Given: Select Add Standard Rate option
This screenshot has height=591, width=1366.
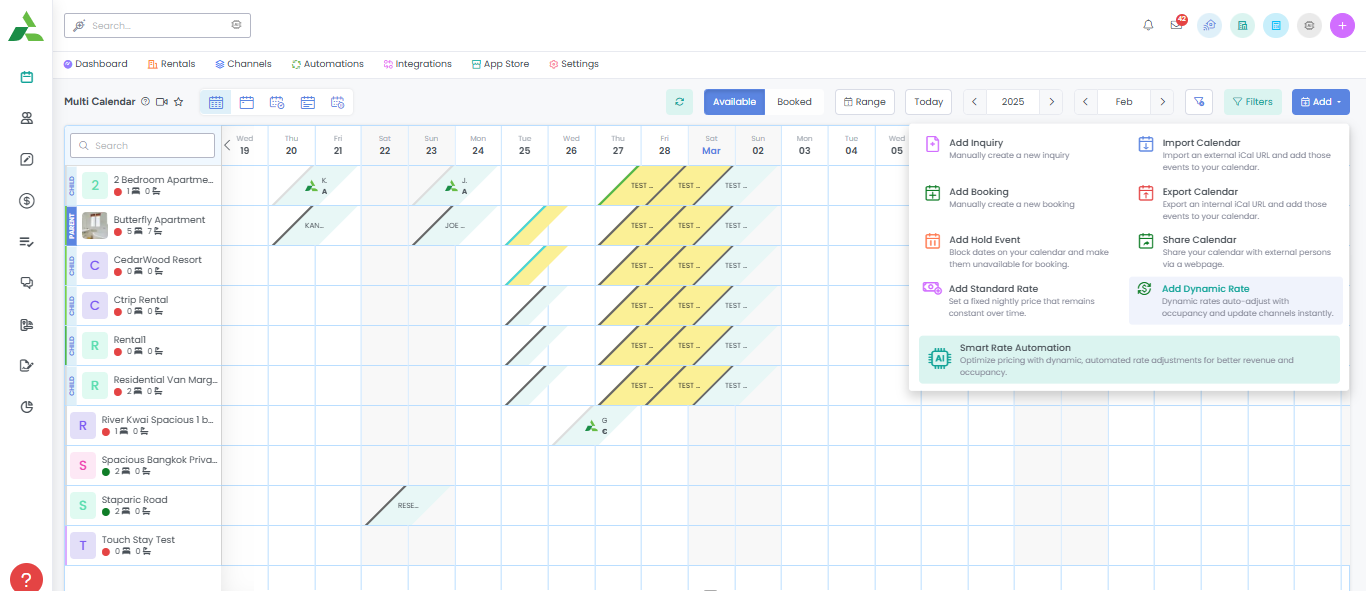Looking at the screenshot, I should pyautogui.click(x=1019, y=301).
